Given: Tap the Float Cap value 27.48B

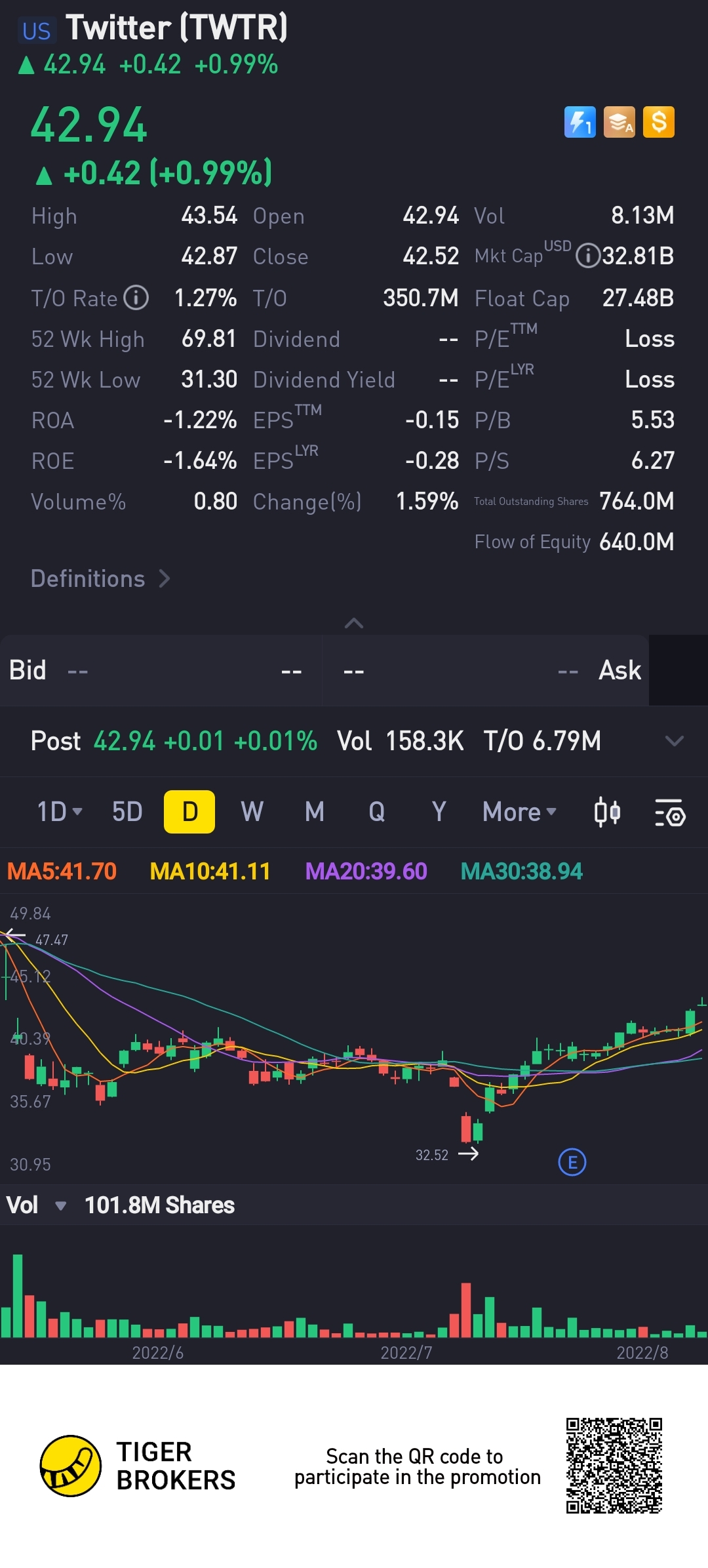Looking at the screenshot, I should click(638, 298).
